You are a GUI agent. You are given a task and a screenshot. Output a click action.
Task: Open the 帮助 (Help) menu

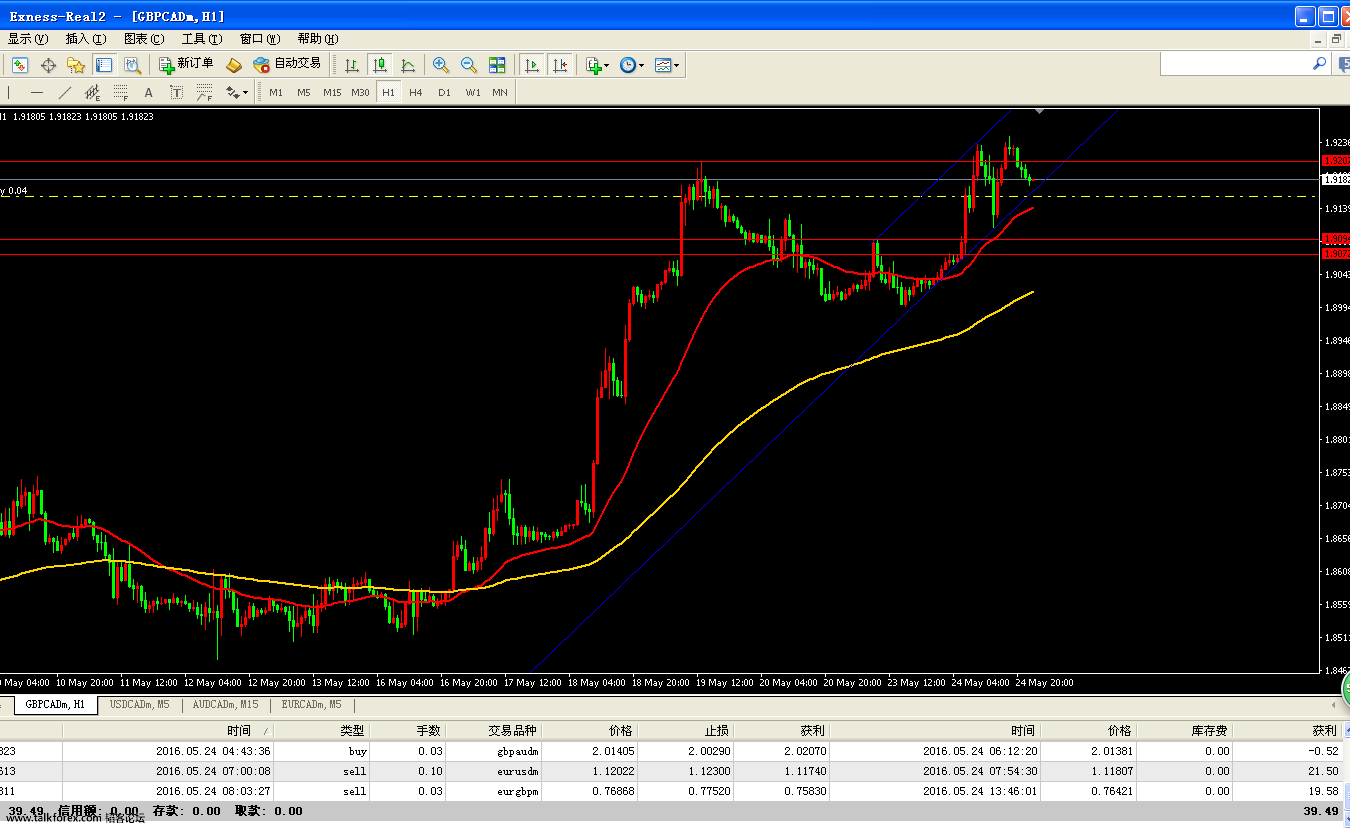318,39
